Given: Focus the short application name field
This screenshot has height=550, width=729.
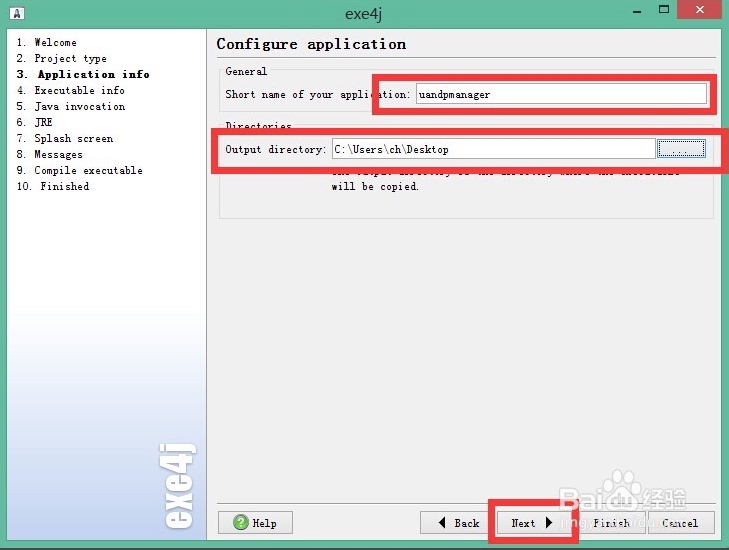Looking at the screenshot, I should click(x=561, y=94).
